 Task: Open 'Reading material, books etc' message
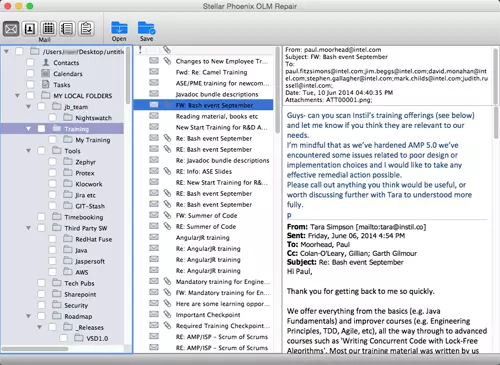(217, 116)
